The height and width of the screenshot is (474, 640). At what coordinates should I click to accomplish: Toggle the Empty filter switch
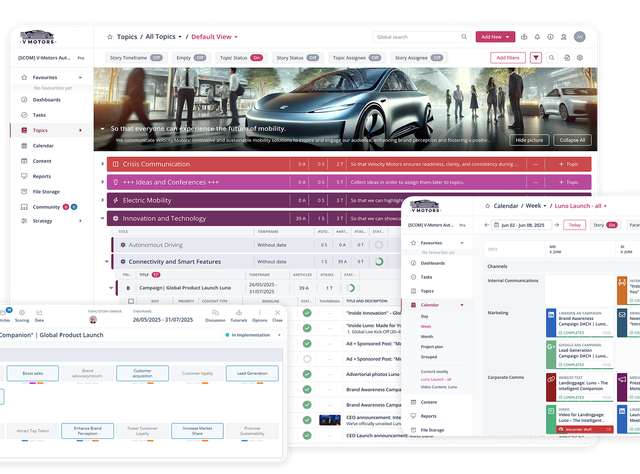click(200, 58)
